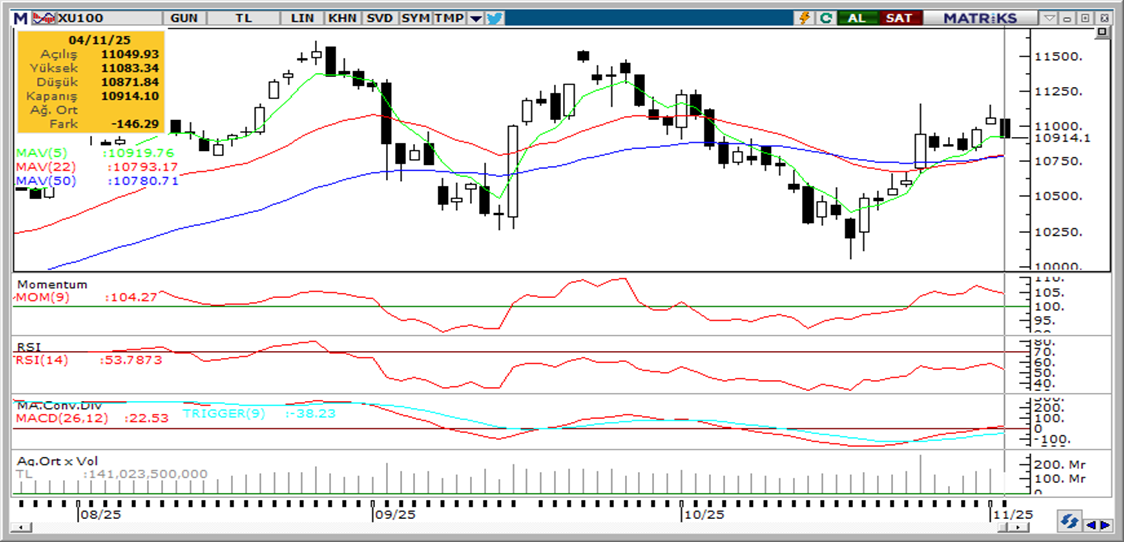This screenshot has width=1124, height=542.
Task: Toggle the LIN linear scale setting
Action: click(x=302, y=18)
